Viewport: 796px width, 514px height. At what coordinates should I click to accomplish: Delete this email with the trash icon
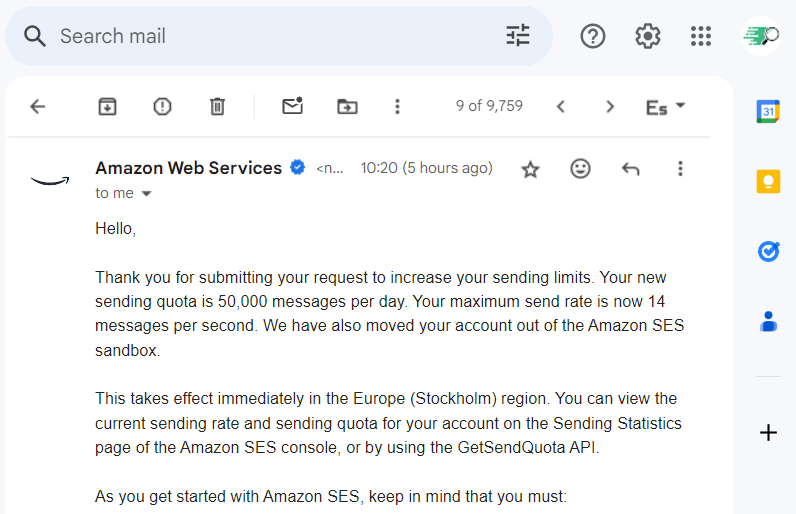[x=217, y=106]
